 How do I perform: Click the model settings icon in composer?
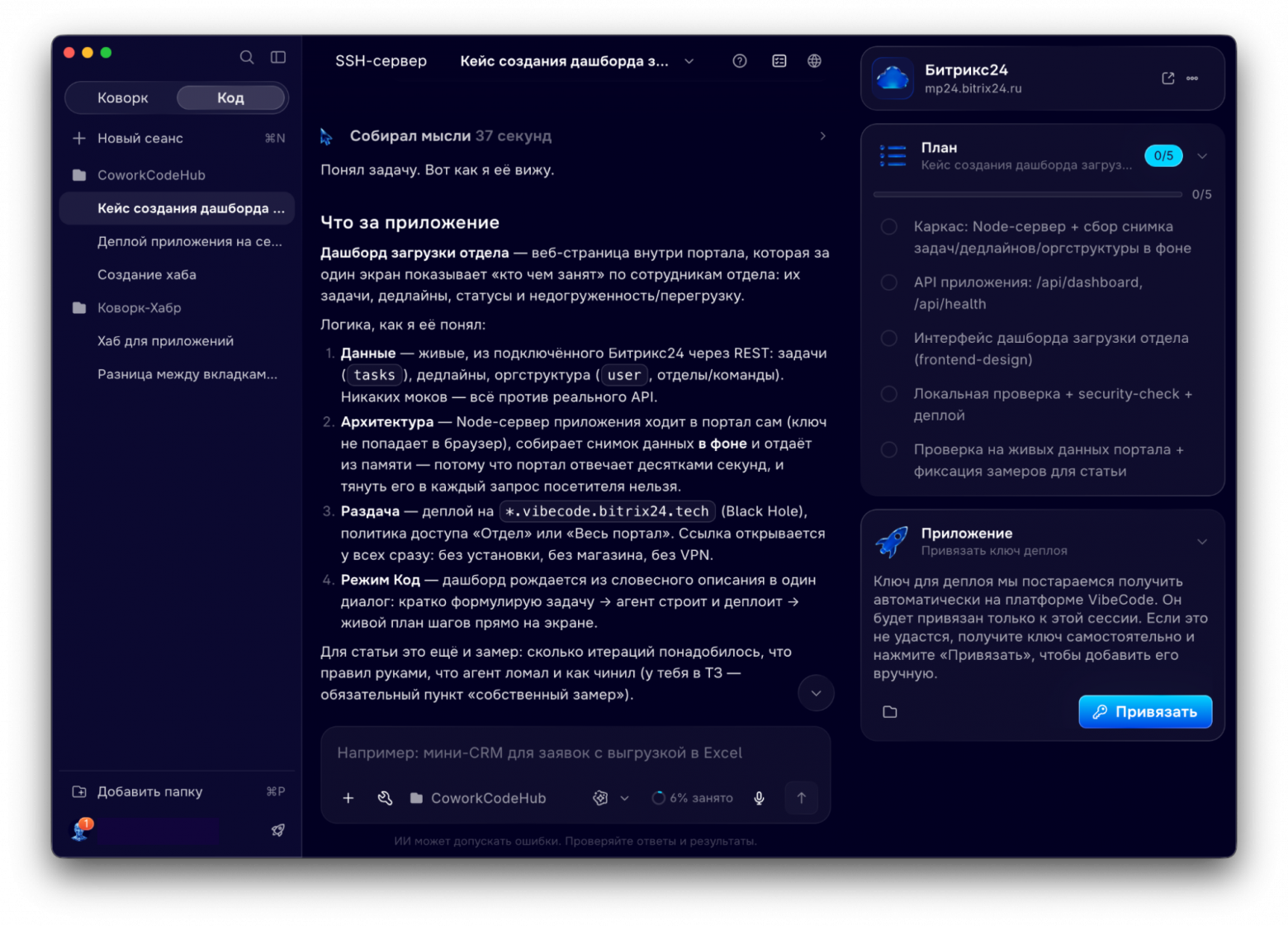click(x=600, y=798)
